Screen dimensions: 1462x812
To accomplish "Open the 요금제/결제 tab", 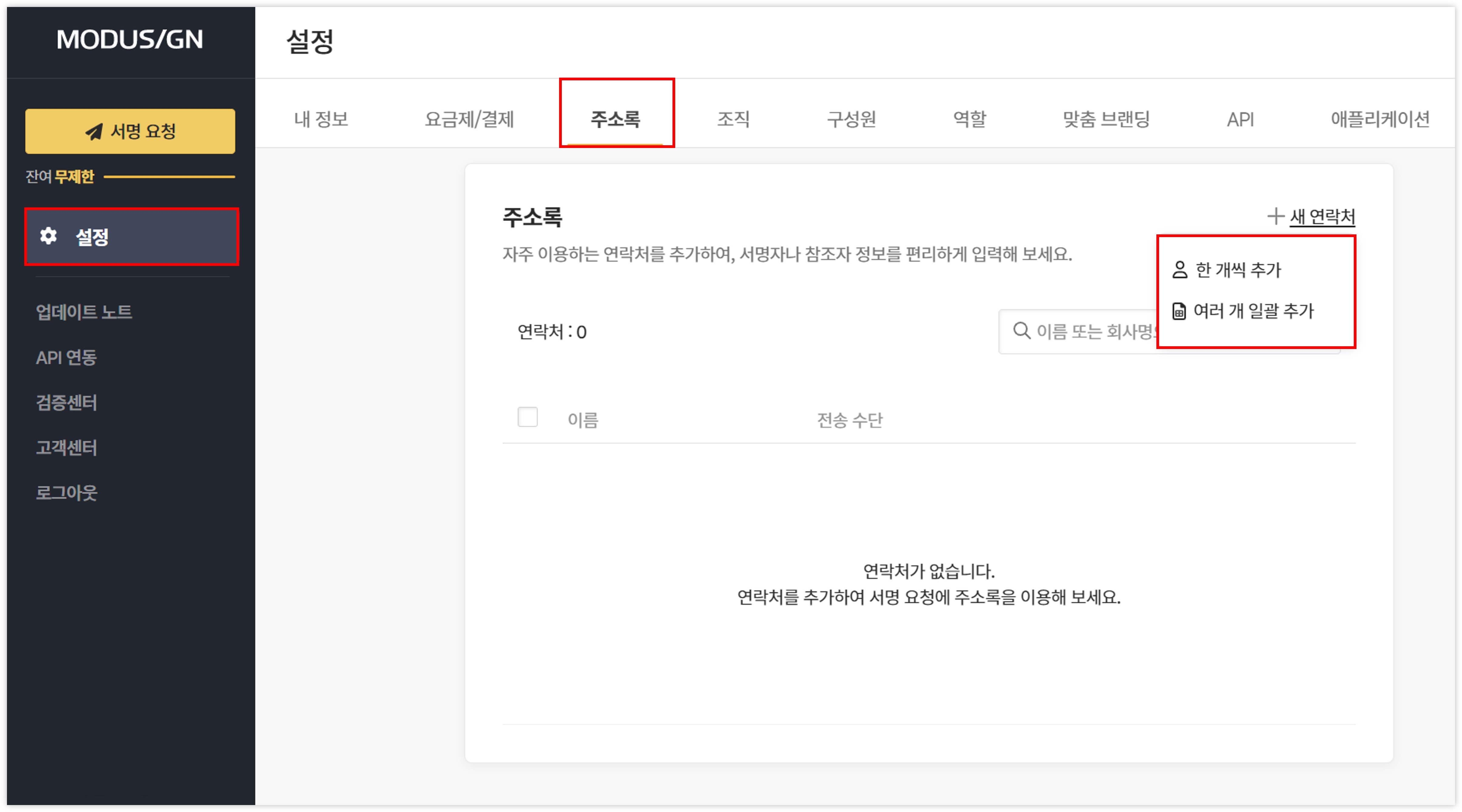I will click(x=469, y=119).
